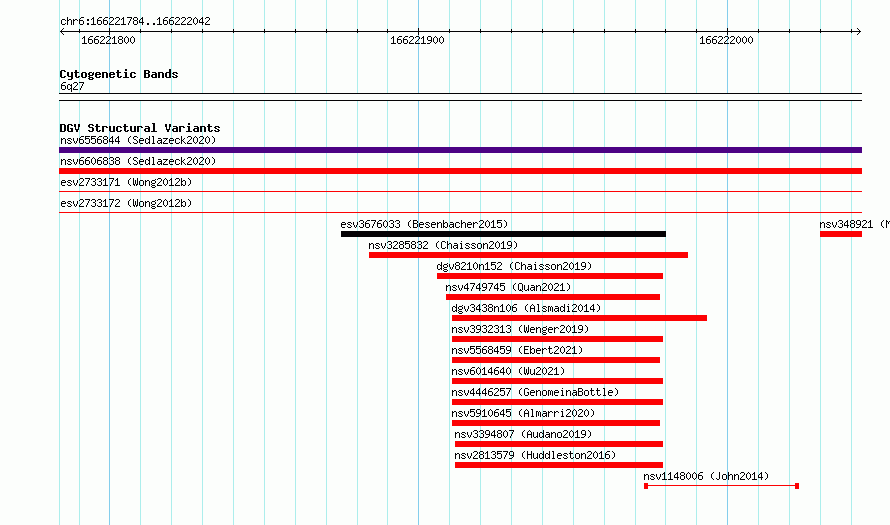Click the nsv6556844 (Sedlazeck2020) variant label
This screenshot has width=890, height=525.
coord(138,140)
